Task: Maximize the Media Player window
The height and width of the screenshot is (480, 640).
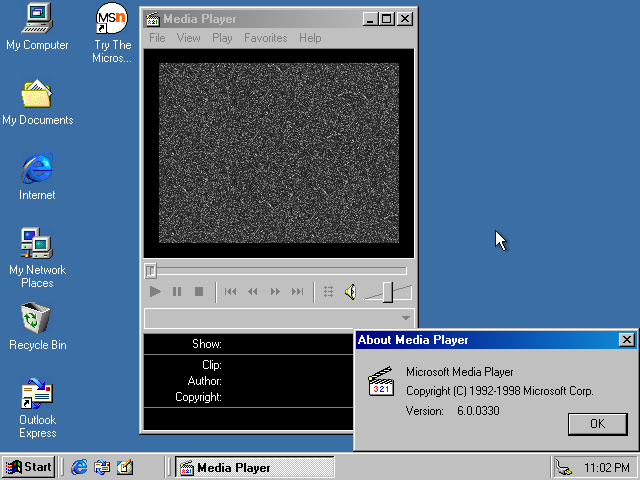Action: [x=386, y=19]
